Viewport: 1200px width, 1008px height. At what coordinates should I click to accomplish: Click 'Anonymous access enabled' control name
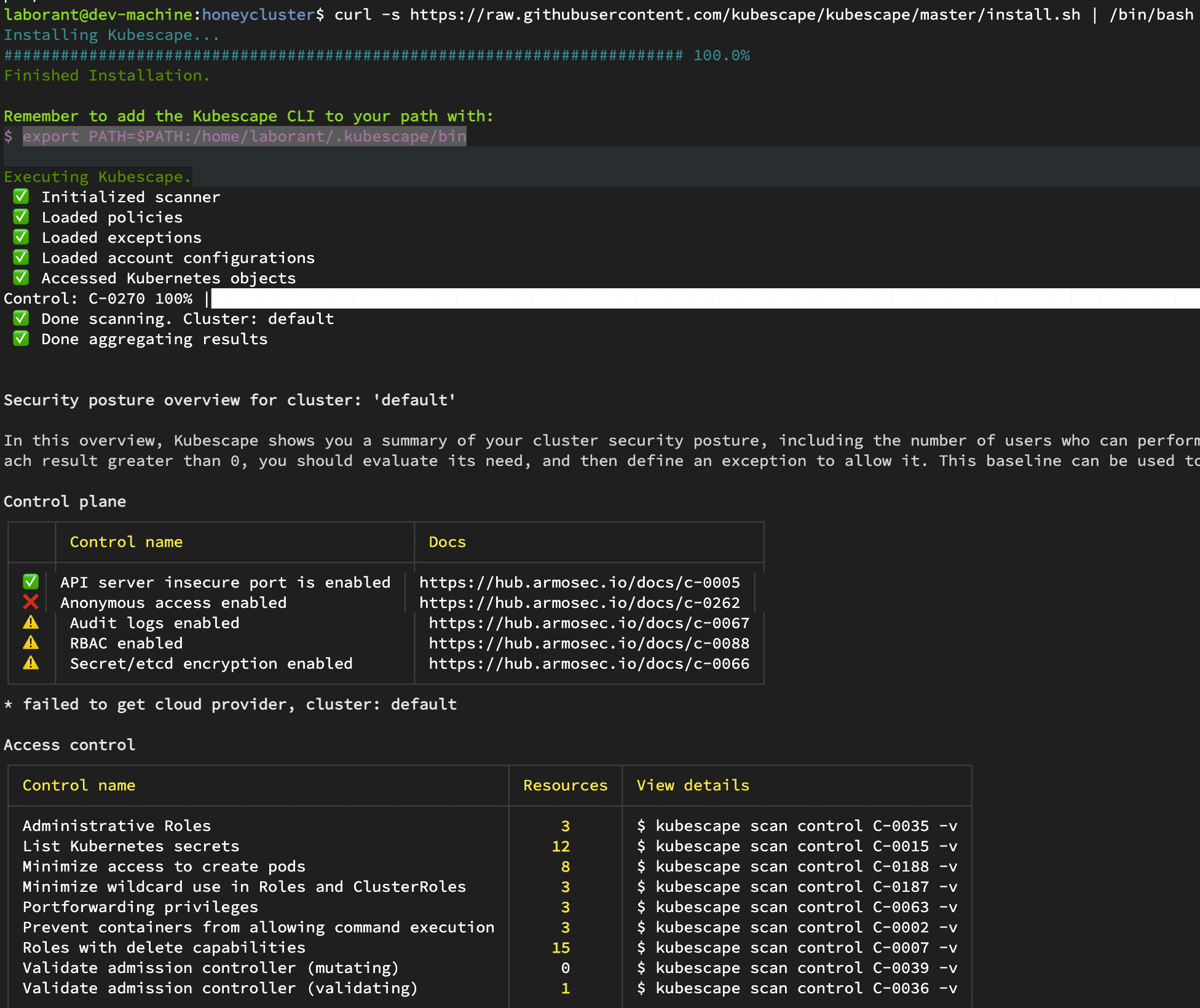click(173, 602)
